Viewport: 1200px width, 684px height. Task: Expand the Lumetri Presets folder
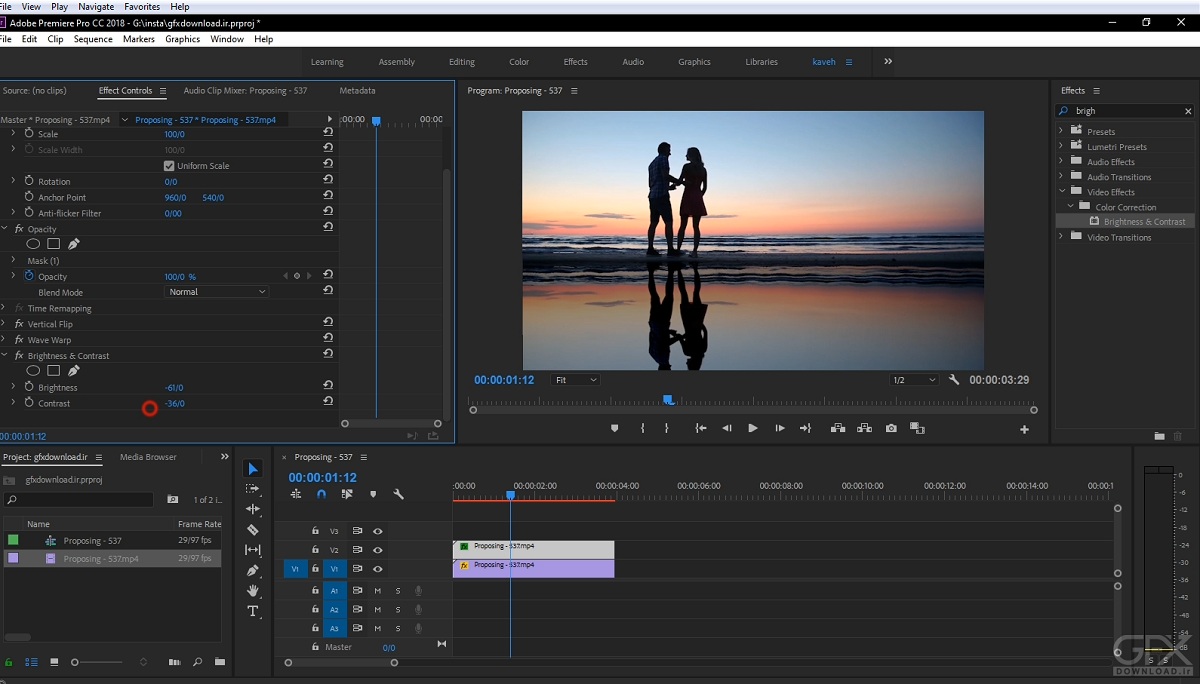(1061, 147)
